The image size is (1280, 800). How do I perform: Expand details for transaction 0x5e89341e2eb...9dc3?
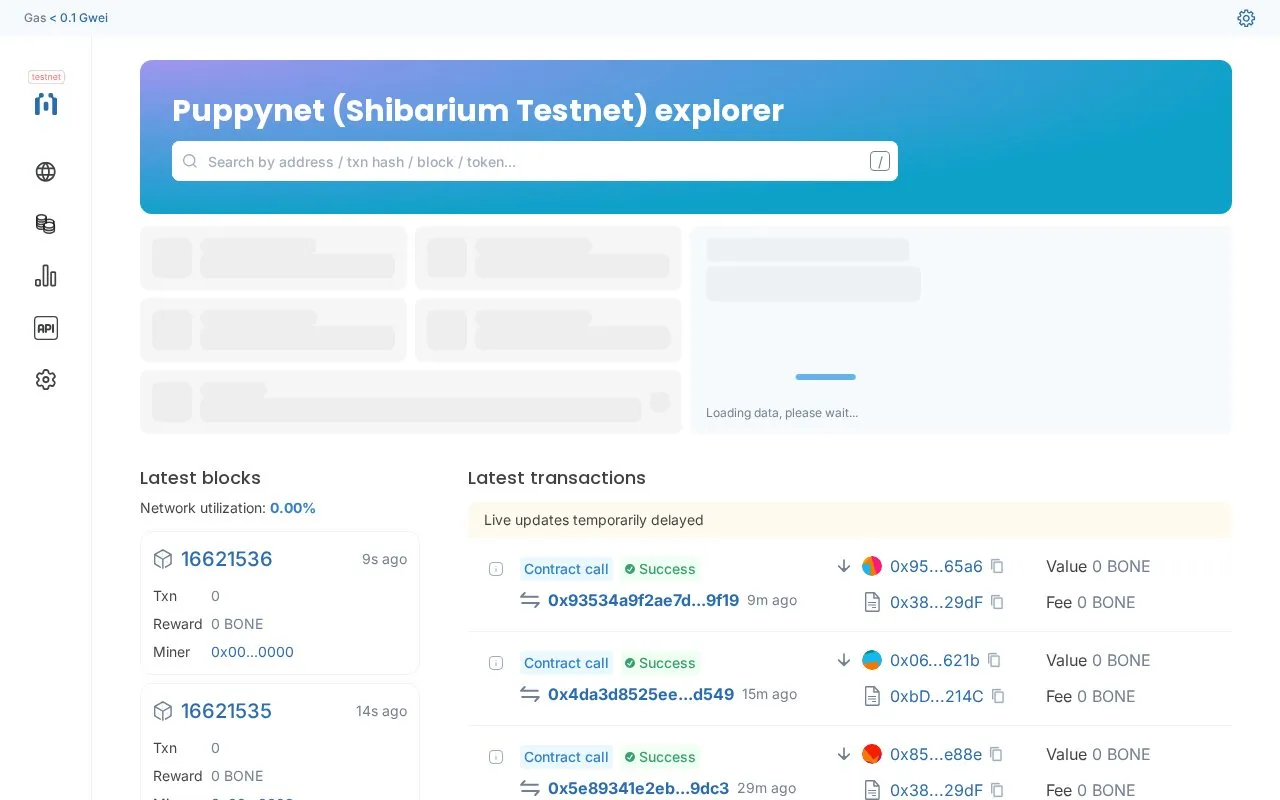pyautogui.click(x=496, y=757)
